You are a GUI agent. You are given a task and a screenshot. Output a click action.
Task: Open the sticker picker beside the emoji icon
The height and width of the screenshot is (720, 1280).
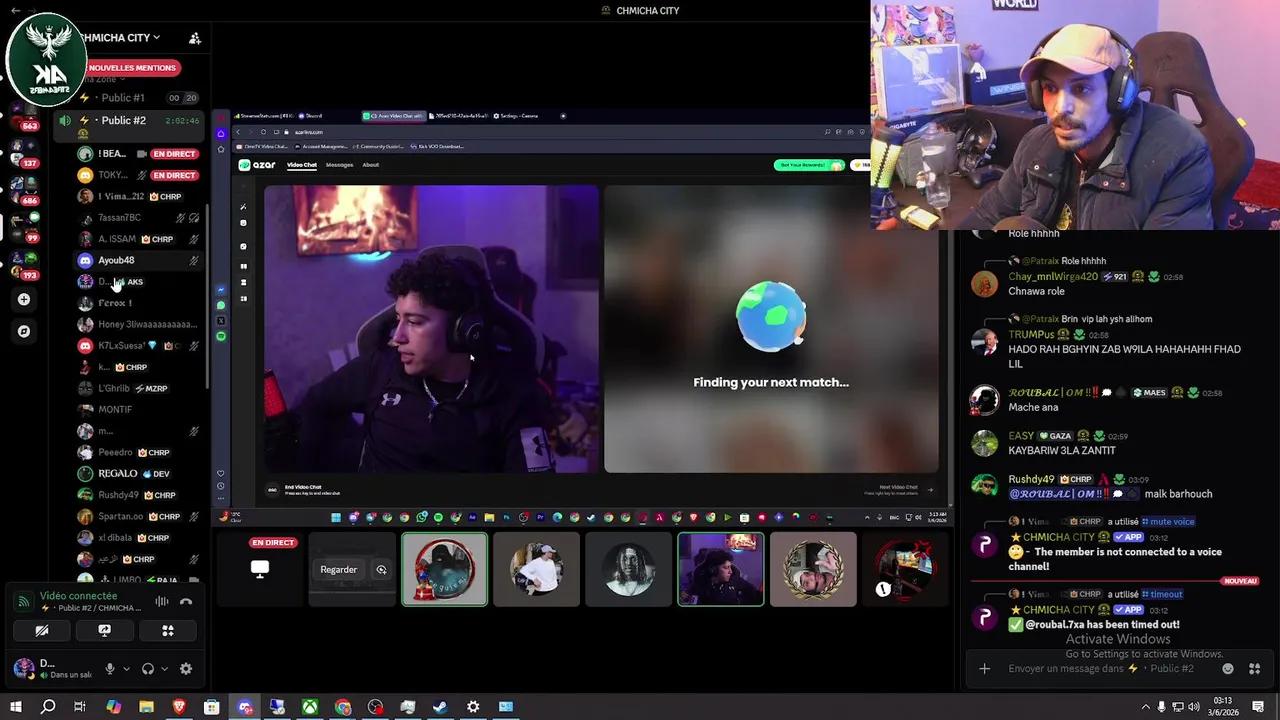click(x=1255, y=668)
